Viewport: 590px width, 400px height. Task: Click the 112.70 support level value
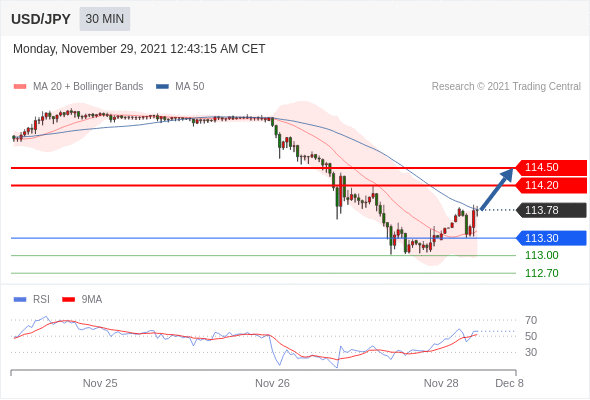541,273
